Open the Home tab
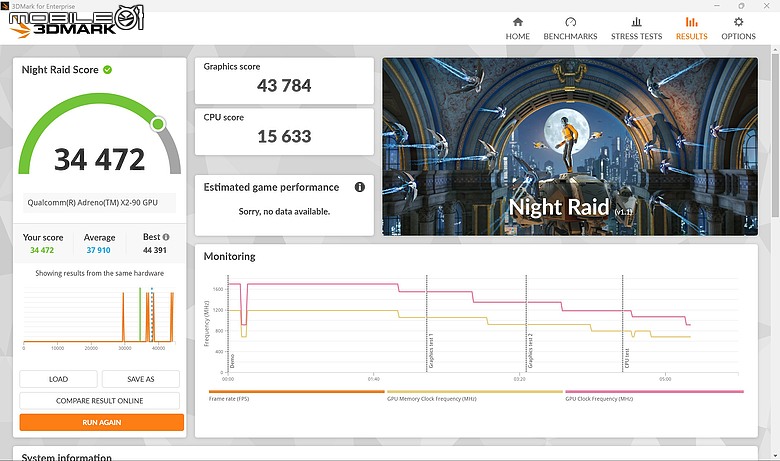 tap(517, 29)
